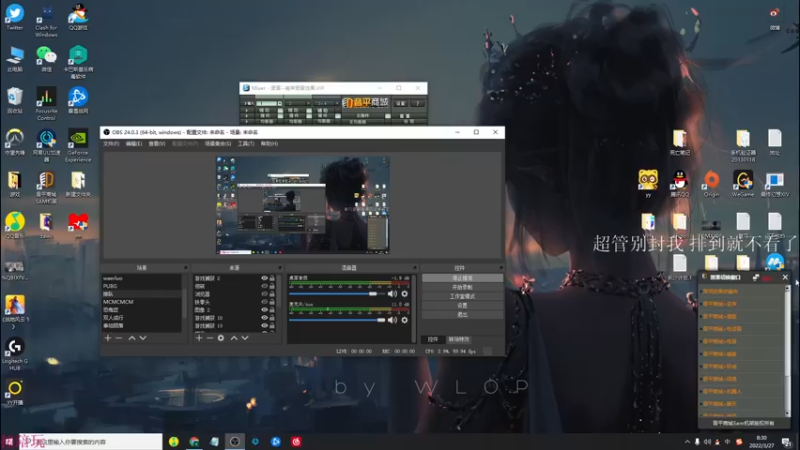Select the MCMCMCM scene
This screenshot has height=450, width=800.
(x=142, y=302)
